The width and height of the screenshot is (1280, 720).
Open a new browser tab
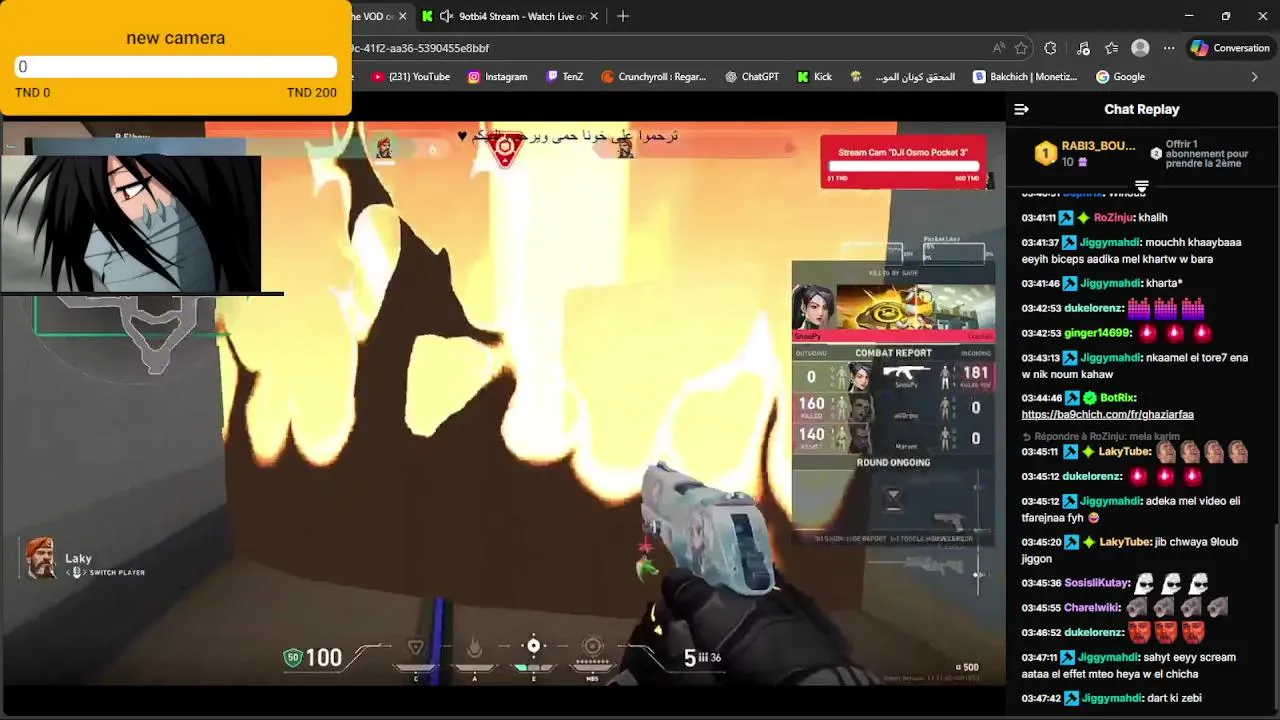[x=623, y=16]
